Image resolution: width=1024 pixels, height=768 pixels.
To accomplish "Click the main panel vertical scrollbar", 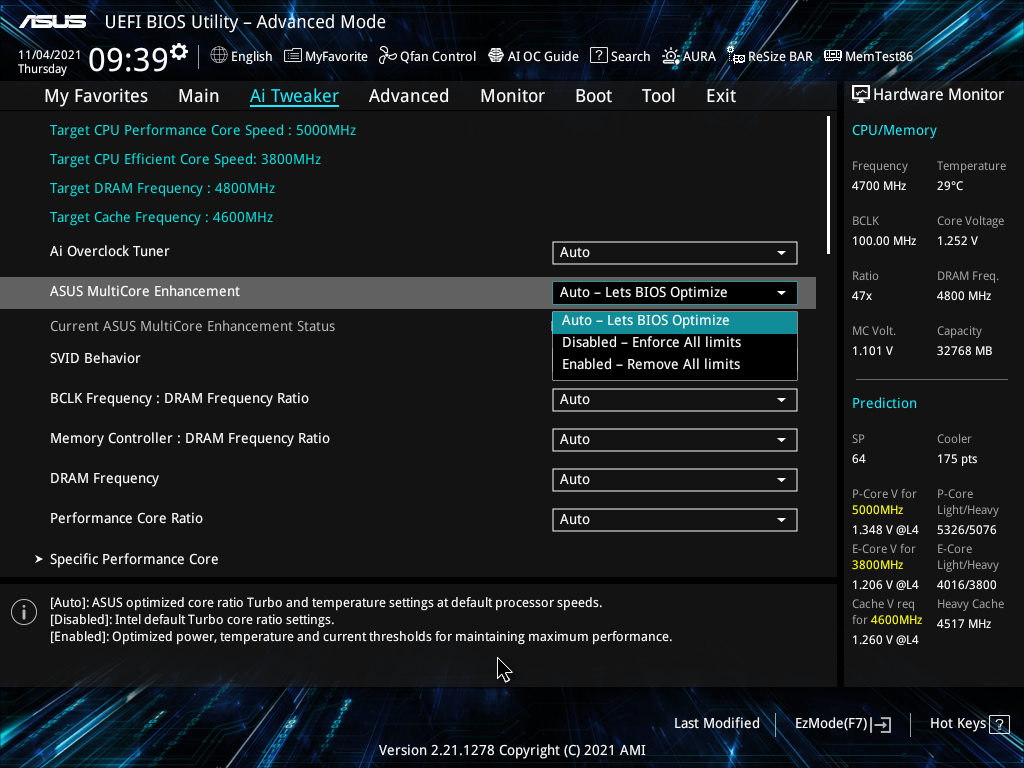I will (828, 185).
